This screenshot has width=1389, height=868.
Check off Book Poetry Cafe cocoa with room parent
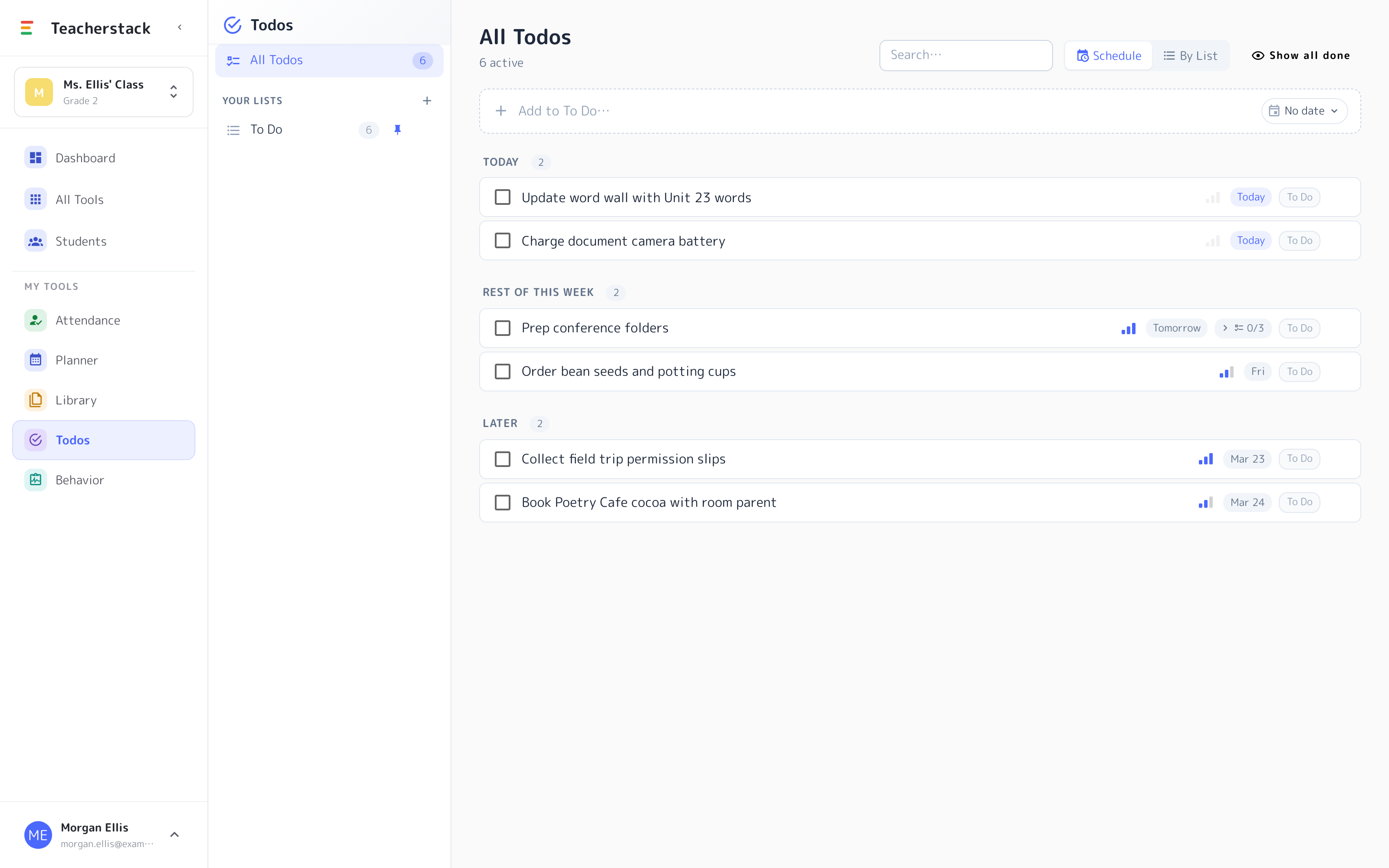click(x=502, y=502)
